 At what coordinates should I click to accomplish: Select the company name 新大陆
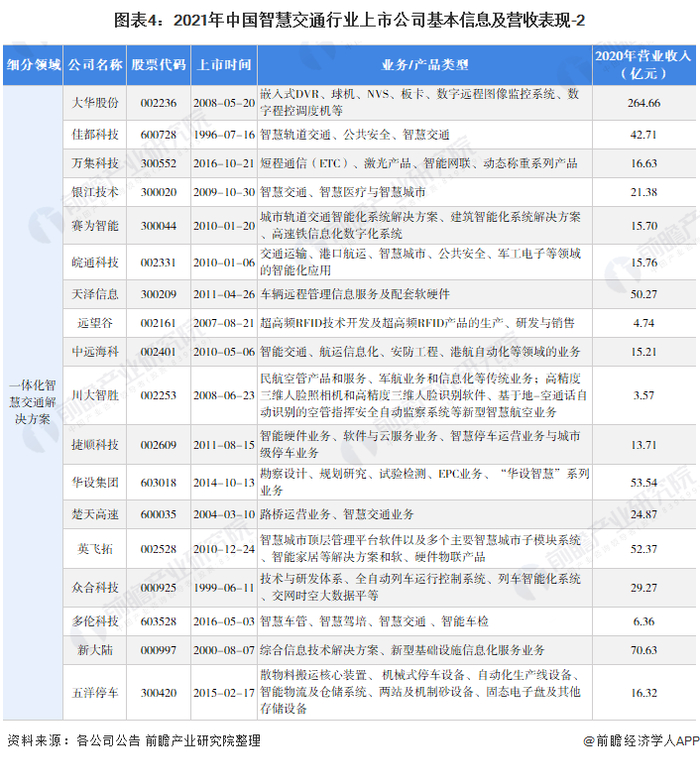coord(95,650)
